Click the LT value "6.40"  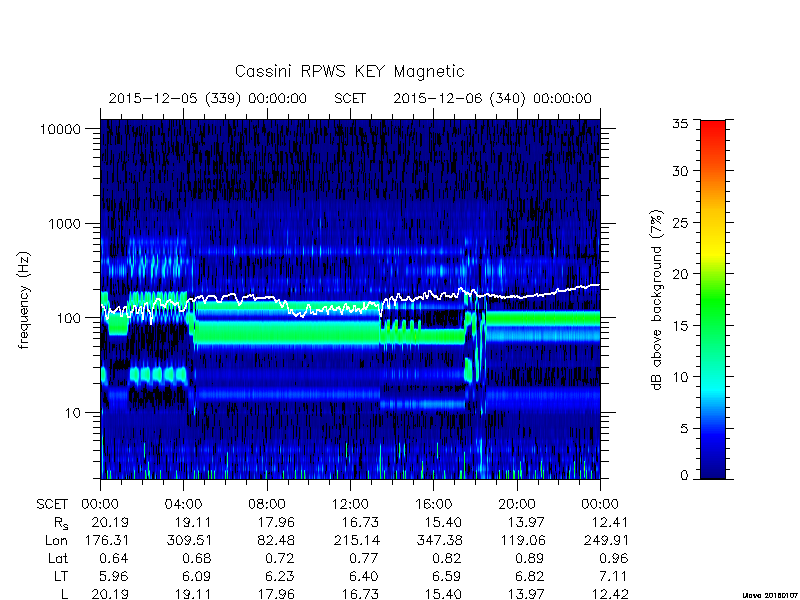pyautogui.click(x=364, y=576)
